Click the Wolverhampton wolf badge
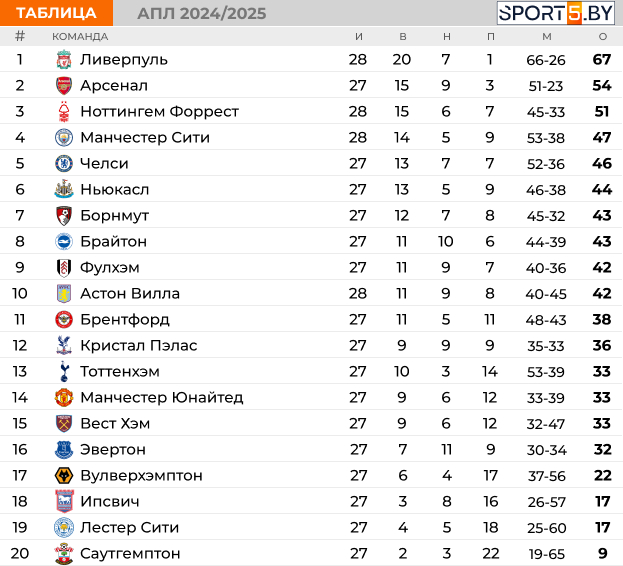623x566 pixels. tap(64, 475)
